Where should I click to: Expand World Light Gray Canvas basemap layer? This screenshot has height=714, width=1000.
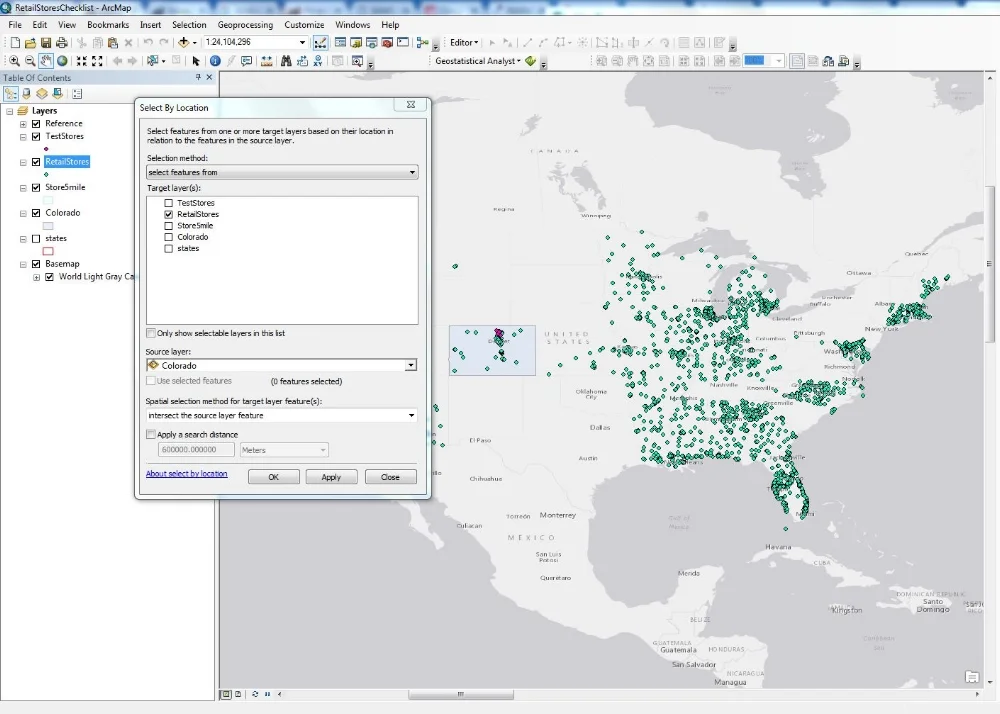36,277
